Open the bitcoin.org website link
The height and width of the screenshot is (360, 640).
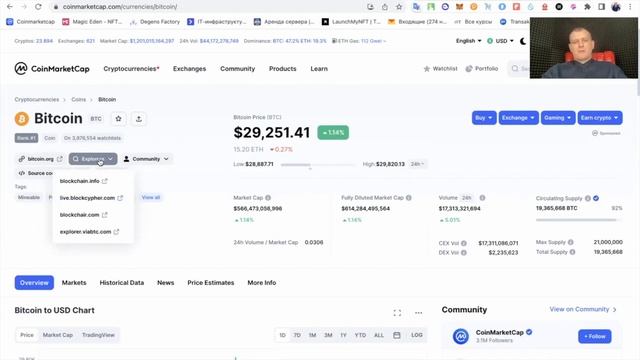click(40, 159)
